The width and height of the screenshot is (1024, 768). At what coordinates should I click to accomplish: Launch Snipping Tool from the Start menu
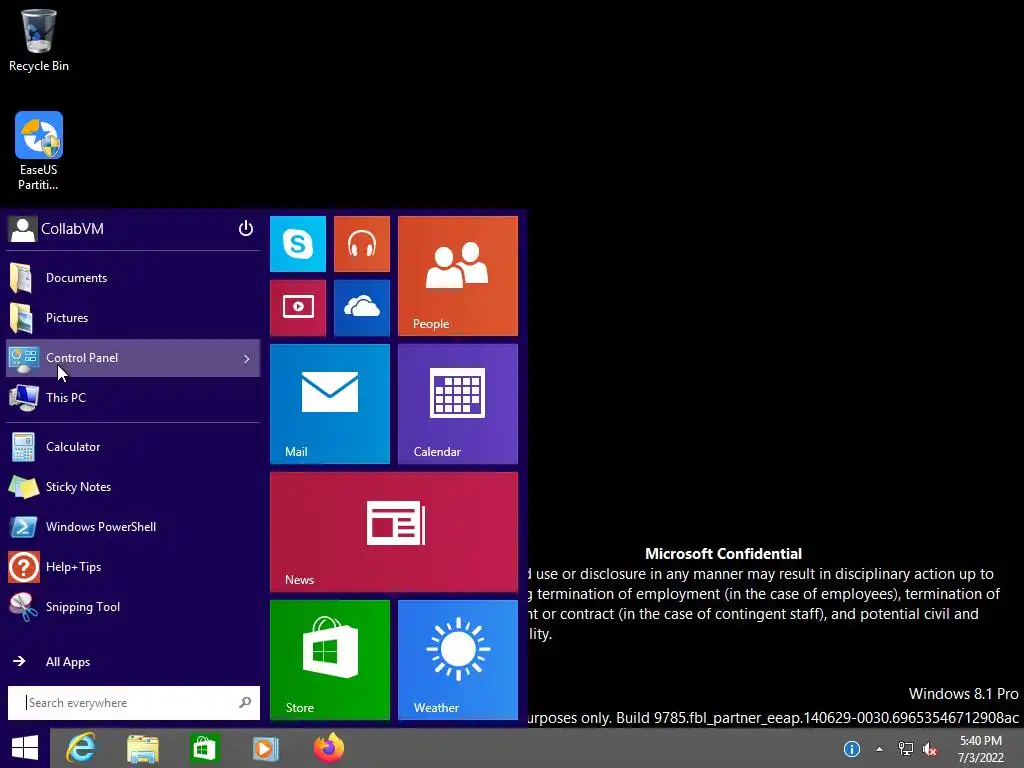(x=133, y=607)
